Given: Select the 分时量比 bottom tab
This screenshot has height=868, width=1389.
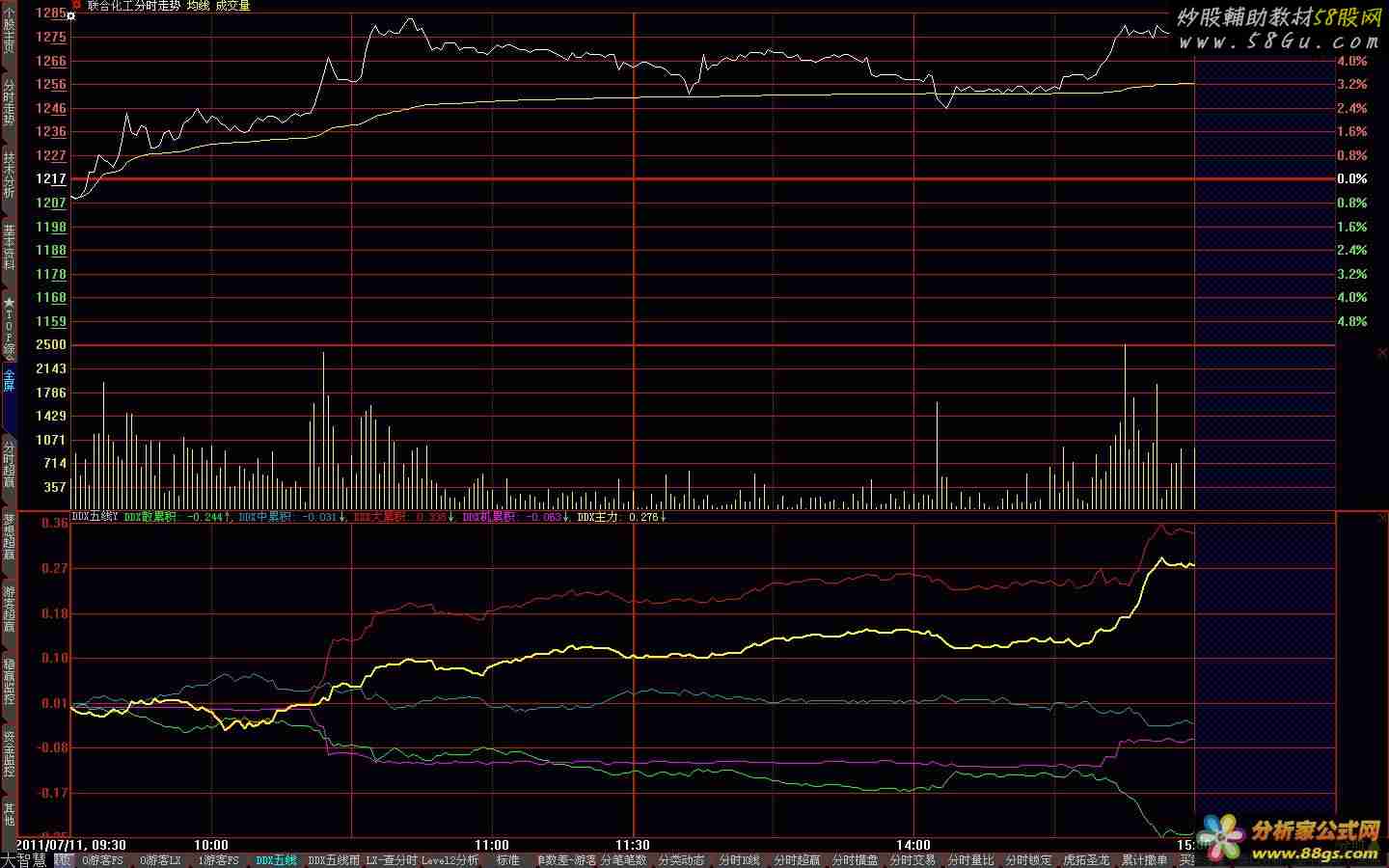Looking at the screenshot, I should [970, 860].
